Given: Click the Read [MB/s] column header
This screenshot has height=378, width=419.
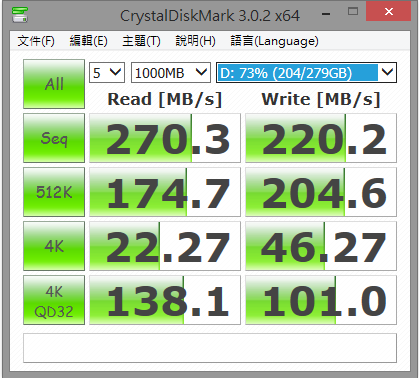Looking at the screenshot, I should tap(165, 99).
